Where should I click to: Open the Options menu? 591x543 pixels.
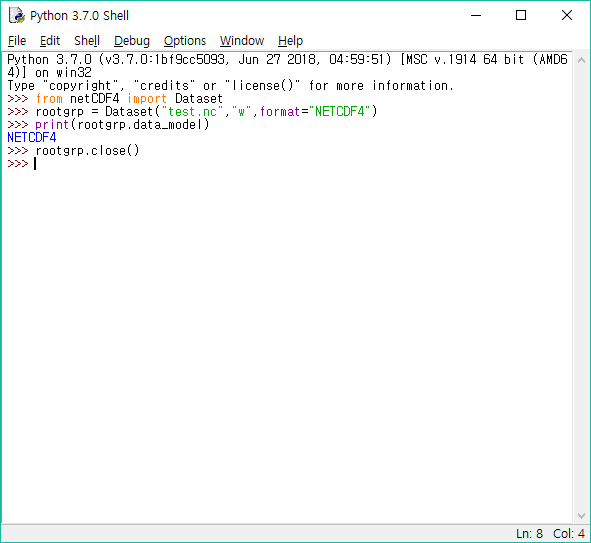[185, 41]
